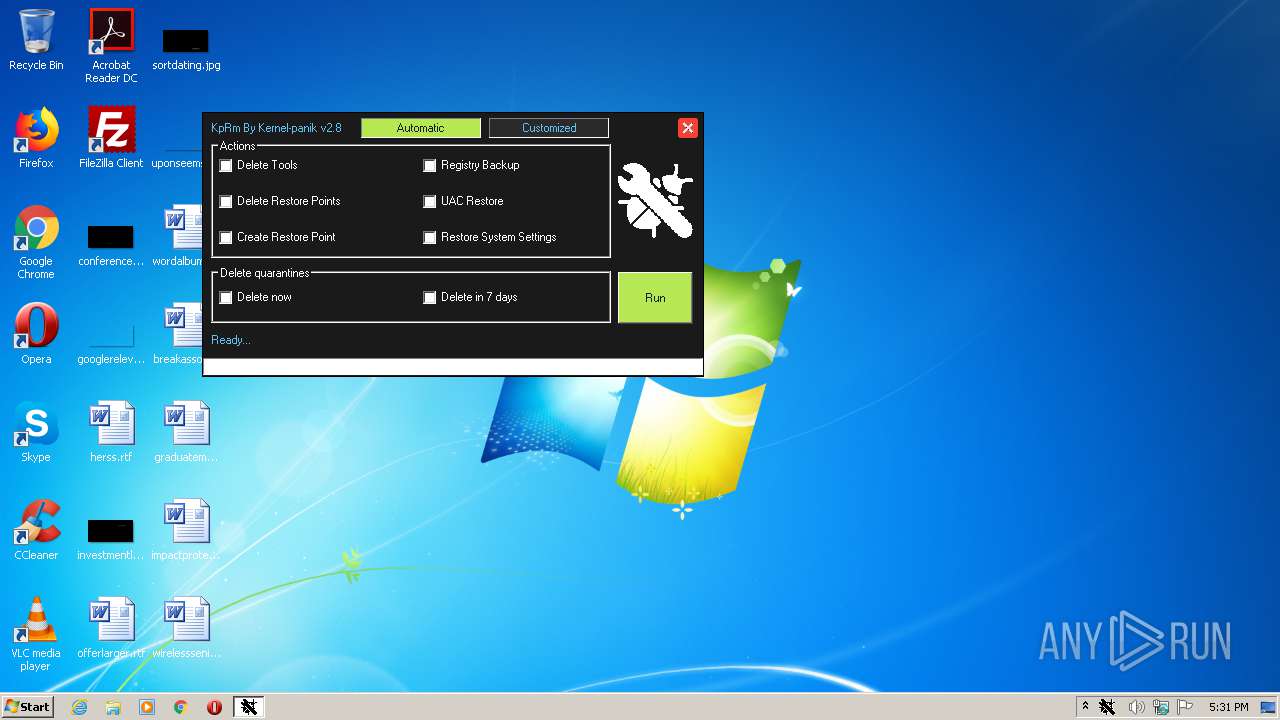Select the sortdating.jpg desktop file
Image resolution: width=1280 pixels, height=720 pixels.
186,48
